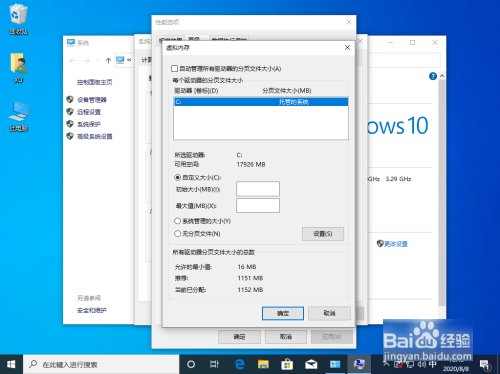Open Remote settings link
Image resolution: width=500 pixels, height=374 pixels.
click(89, 112)
